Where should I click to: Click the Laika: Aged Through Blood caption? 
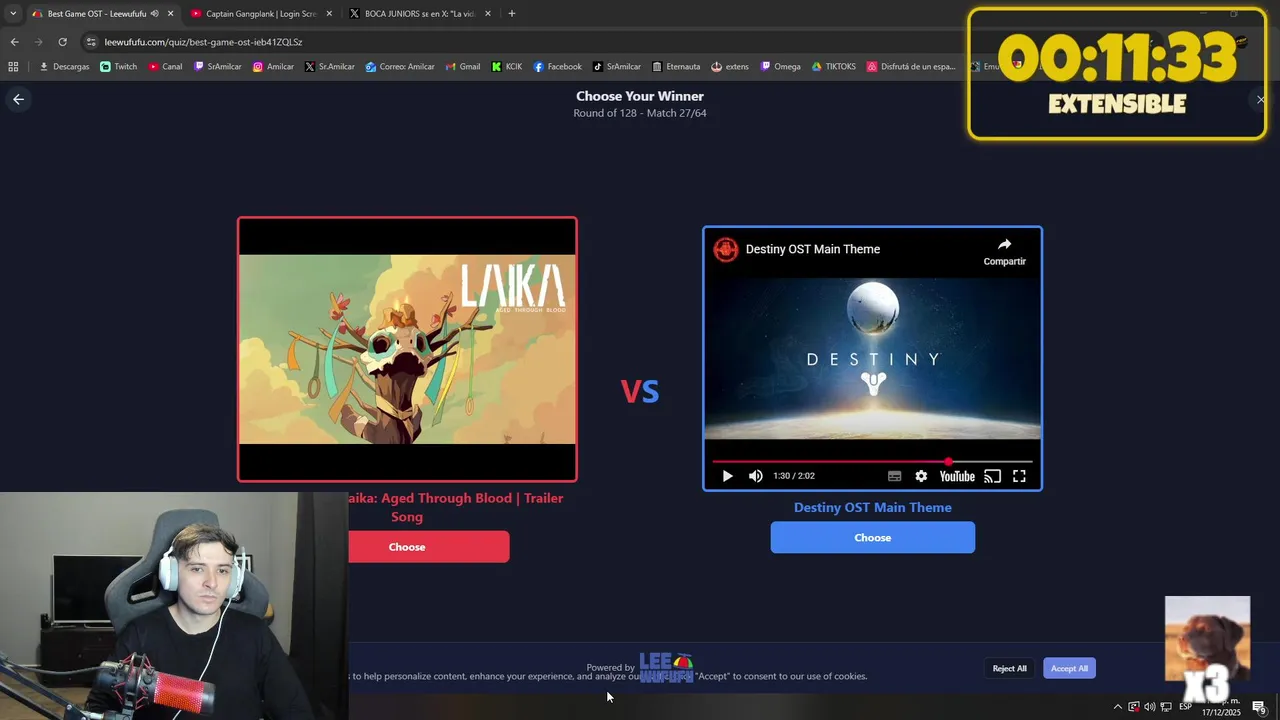(x=456, y=507)
